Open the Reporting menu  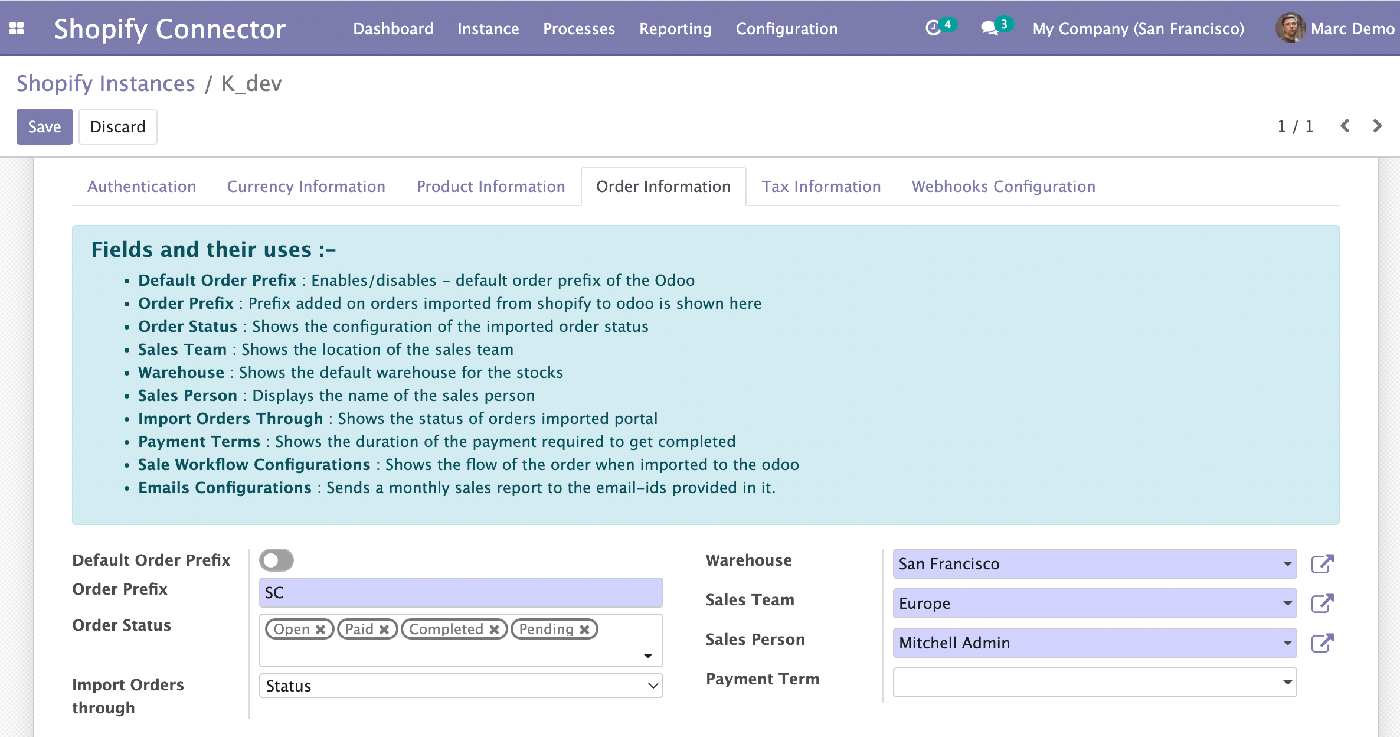675,29
